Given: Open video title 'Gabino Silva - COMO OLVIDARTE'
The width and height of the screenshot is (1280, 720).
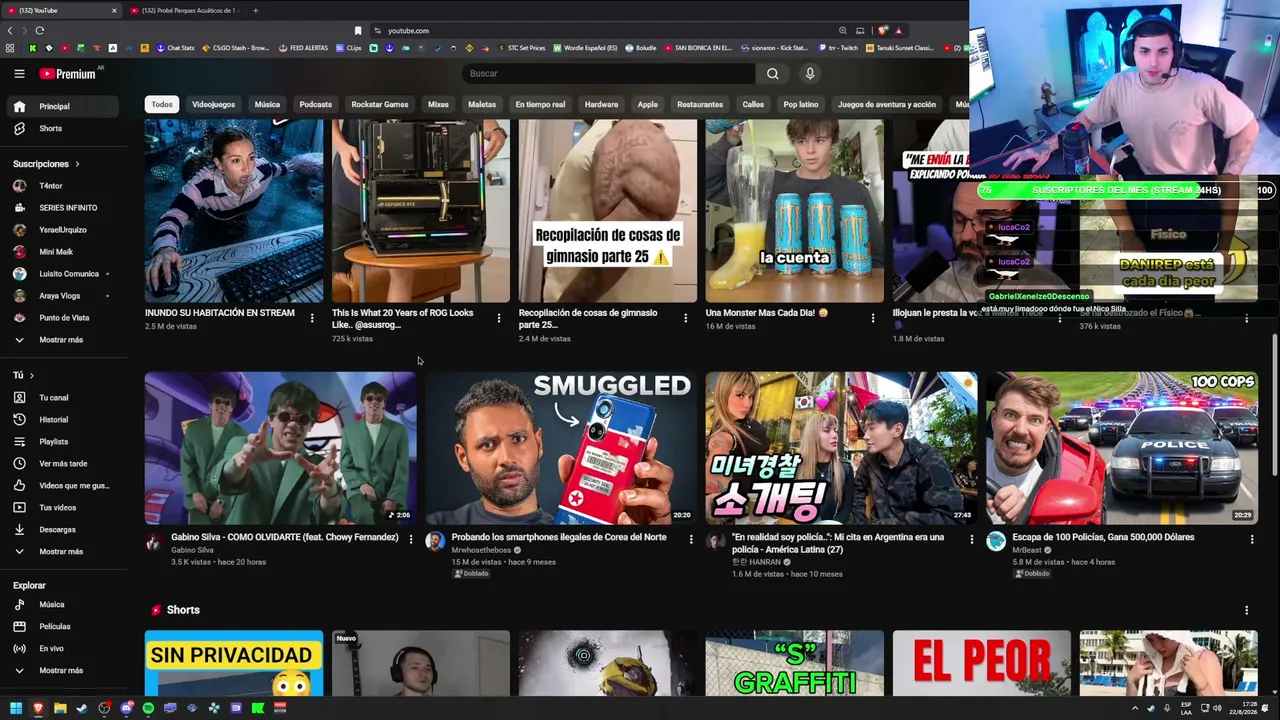Looking at the screenshot, I should [x=285, y=537].
